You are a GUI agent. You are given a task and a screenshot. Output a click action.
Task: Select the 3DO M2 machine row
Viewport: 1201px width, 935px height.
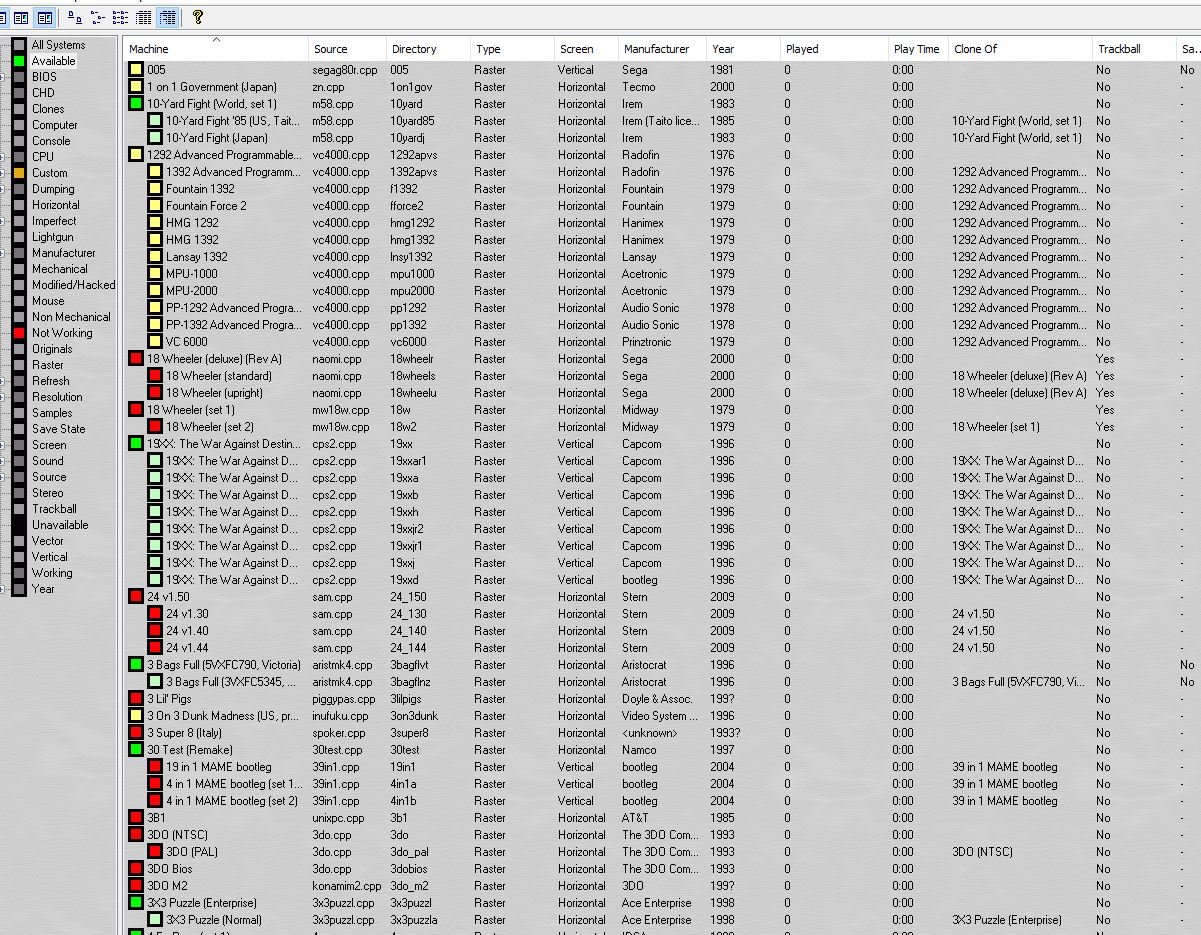(x=660, y=886)
